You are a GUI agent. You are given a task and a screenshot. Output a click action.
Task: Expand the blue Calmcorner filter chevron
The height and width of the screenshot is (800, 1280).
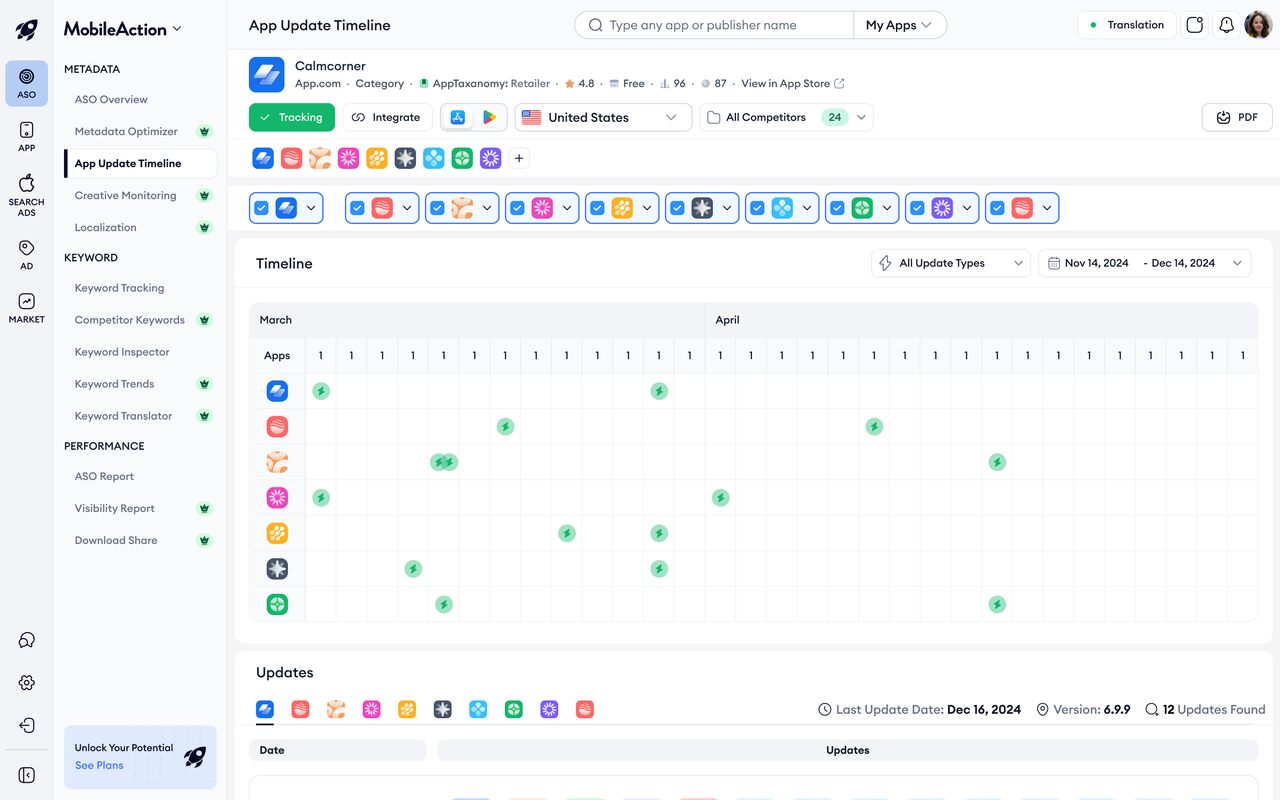point(311,208)
